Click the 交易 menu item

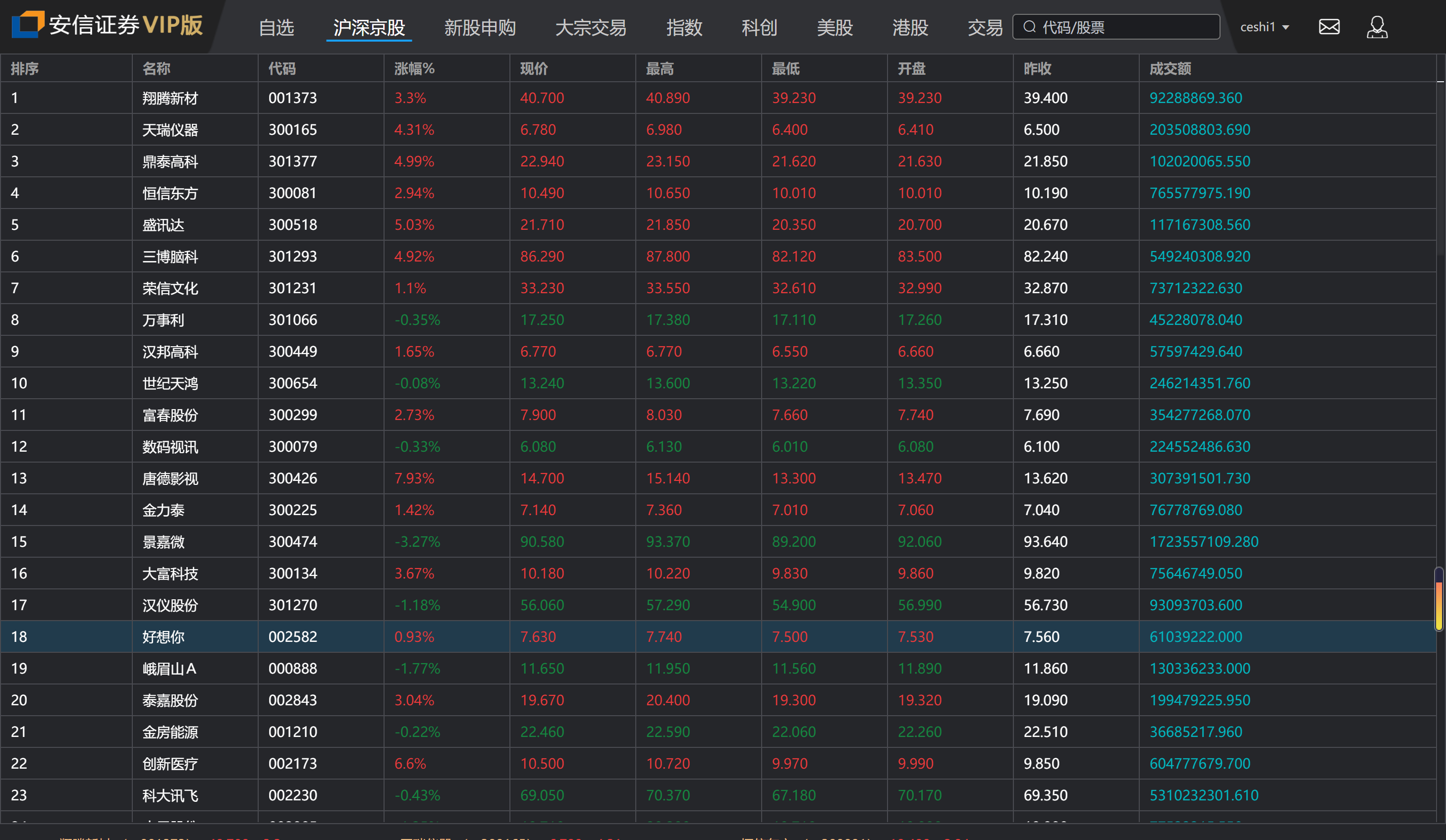[985, 28]
